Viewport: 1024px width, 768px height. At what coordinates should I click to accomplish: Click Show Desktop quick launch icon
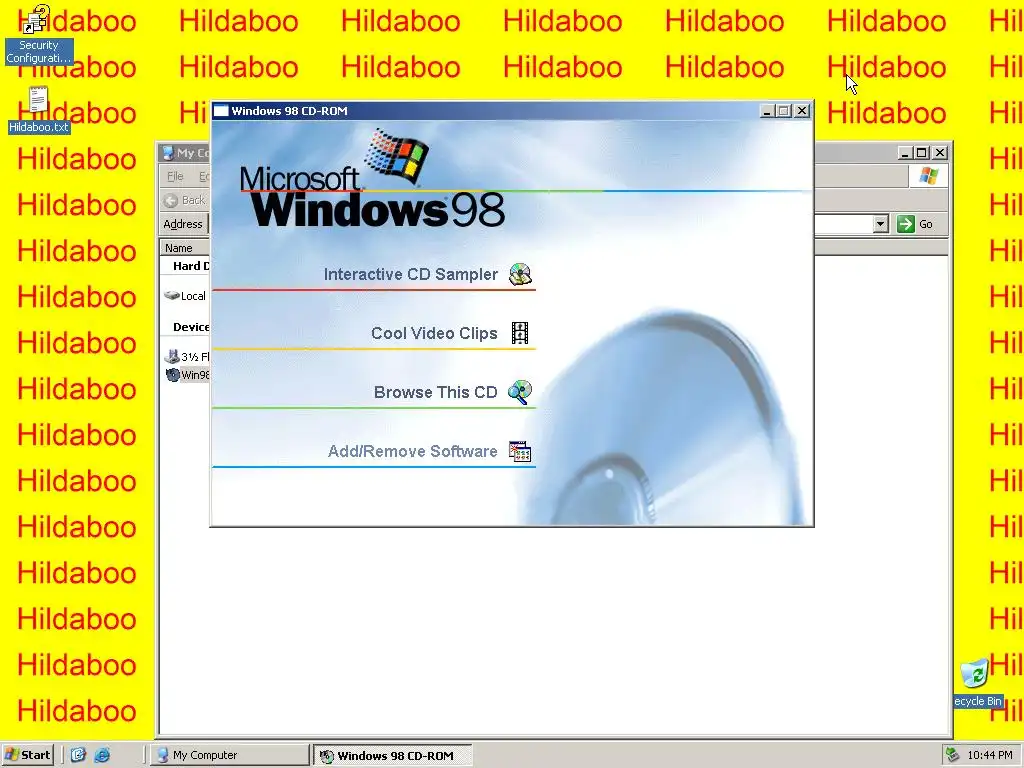pos(78,755)
